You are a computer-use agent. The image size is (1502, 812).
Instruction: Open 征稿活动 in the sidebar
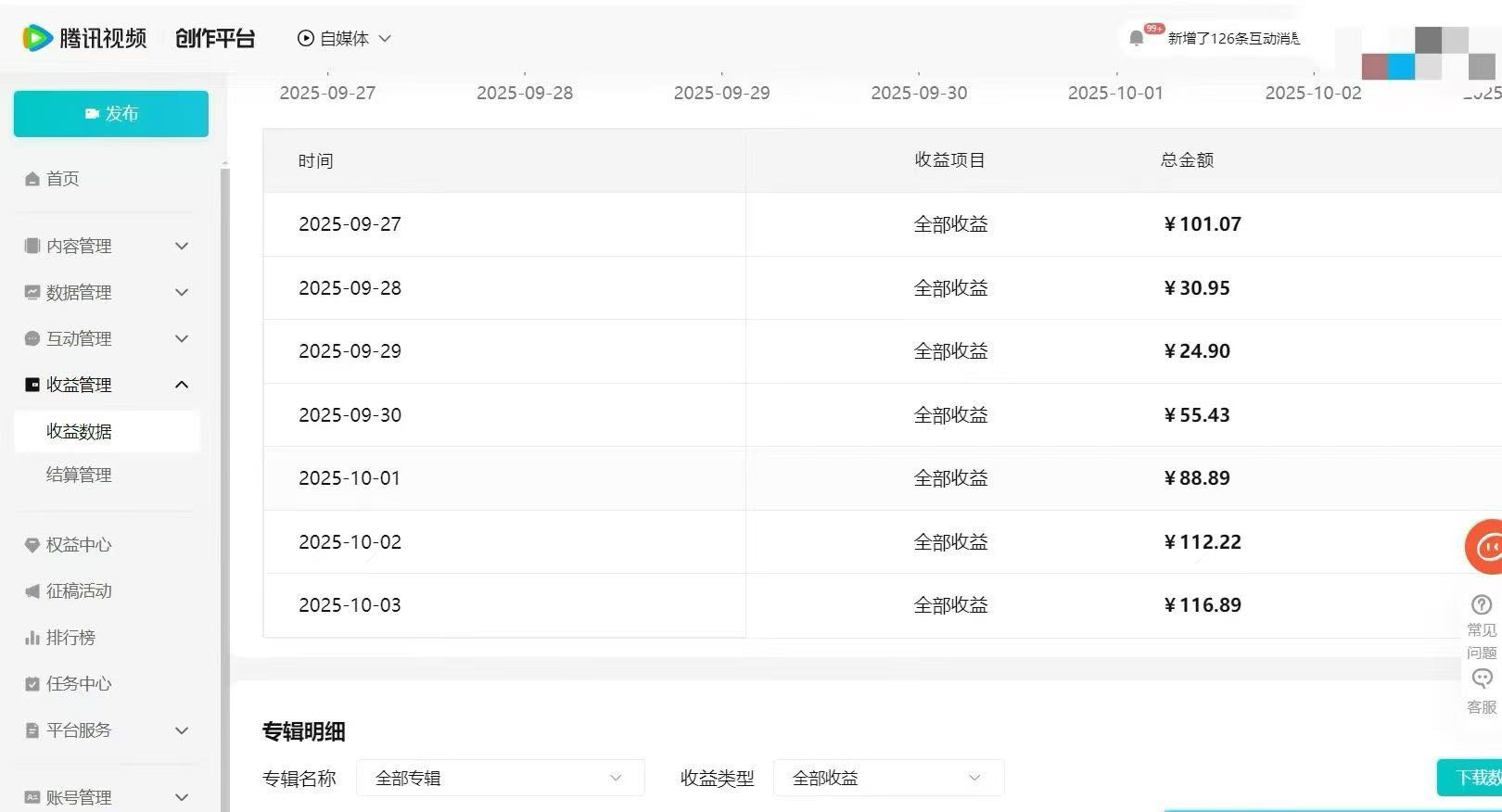tap(78, 591)
